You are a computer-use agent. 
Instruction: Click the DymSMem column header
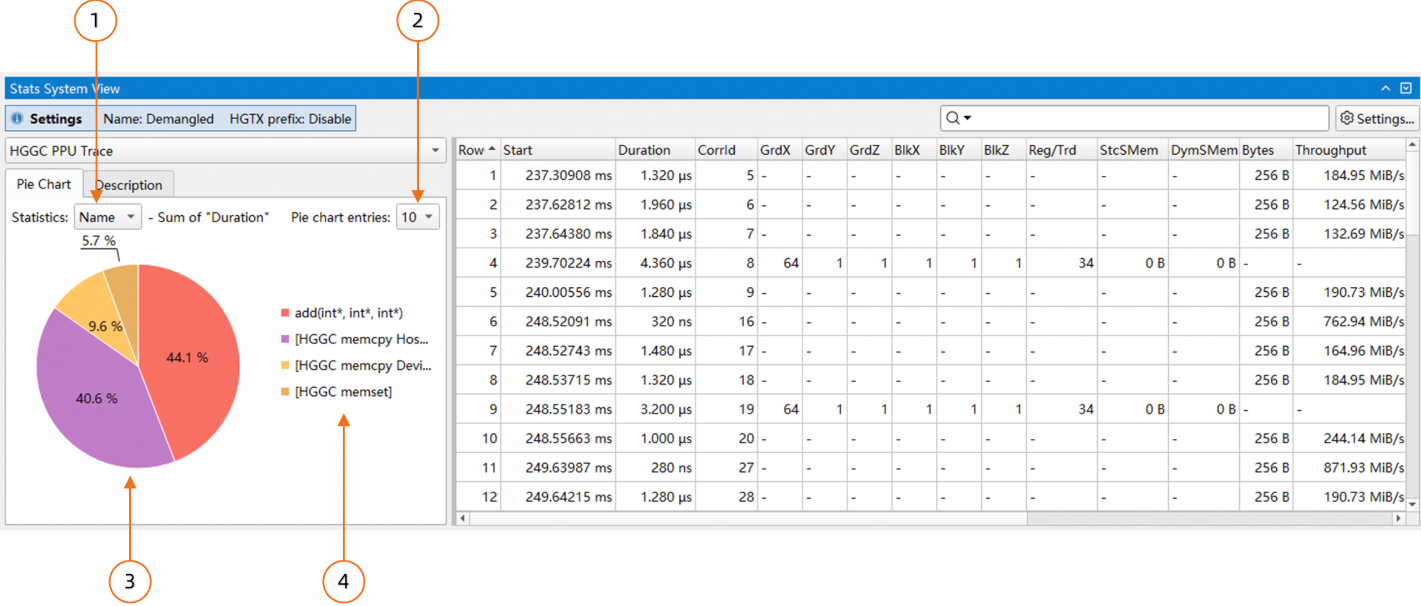tap(1204, 150)
